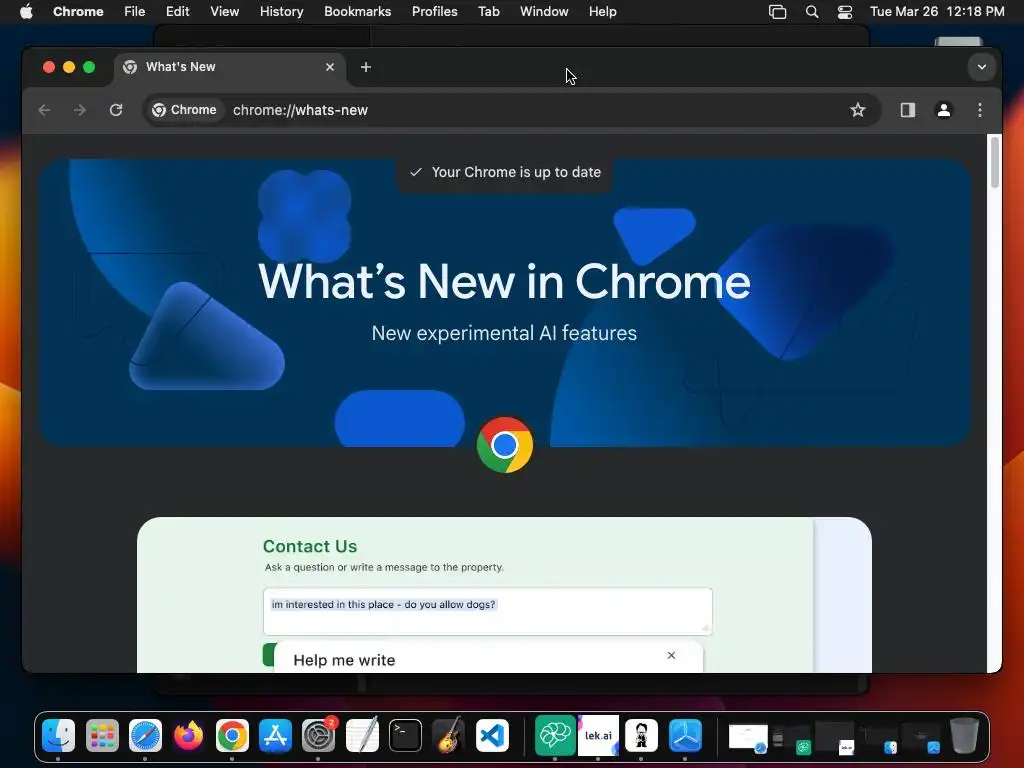Open the Edit menu
Image resolution: width=1024 pixels, height=768 pixels.
(178, 12)
